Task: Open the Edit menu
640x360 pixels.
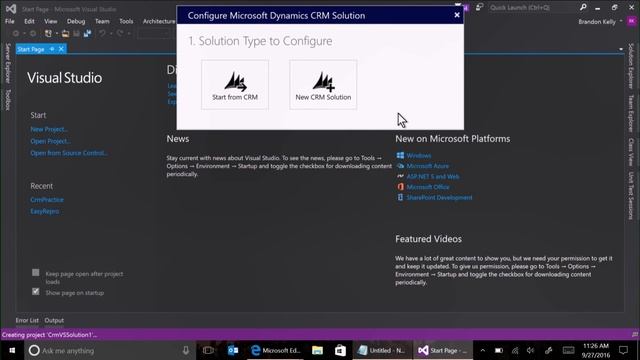Action: (x=29, y=21)
